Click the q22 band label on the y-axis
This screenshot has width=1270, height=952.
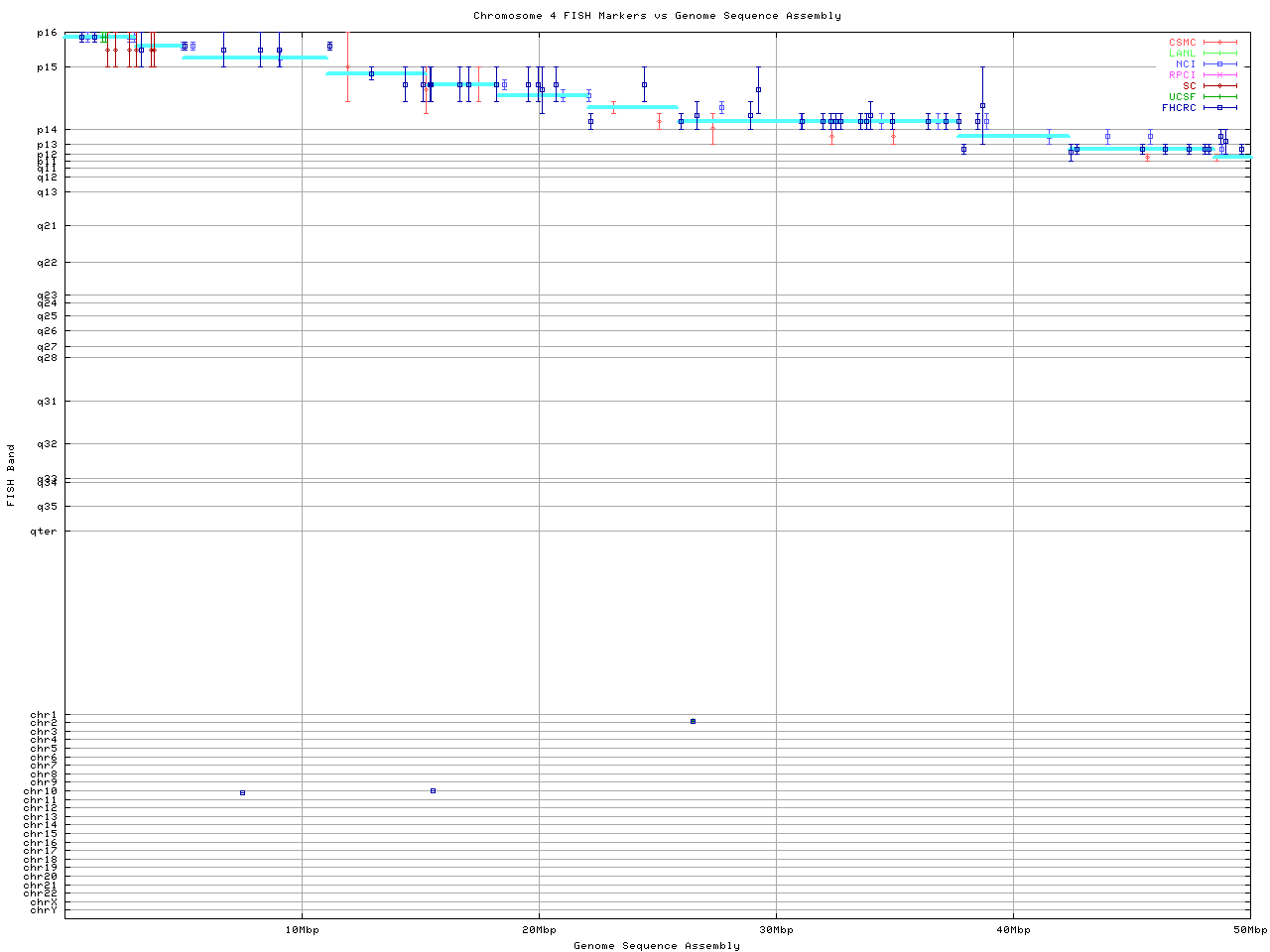(47, 263)
